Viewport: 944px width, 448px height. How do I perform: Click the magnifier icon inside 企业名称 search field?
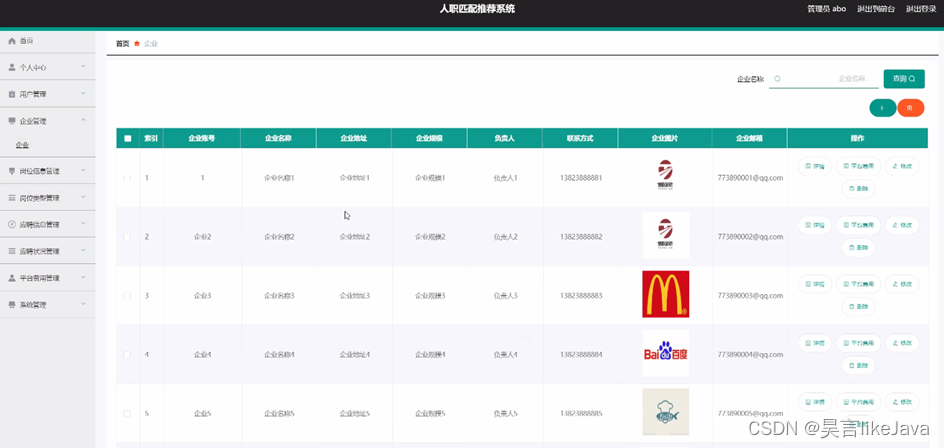pos(777,79)
